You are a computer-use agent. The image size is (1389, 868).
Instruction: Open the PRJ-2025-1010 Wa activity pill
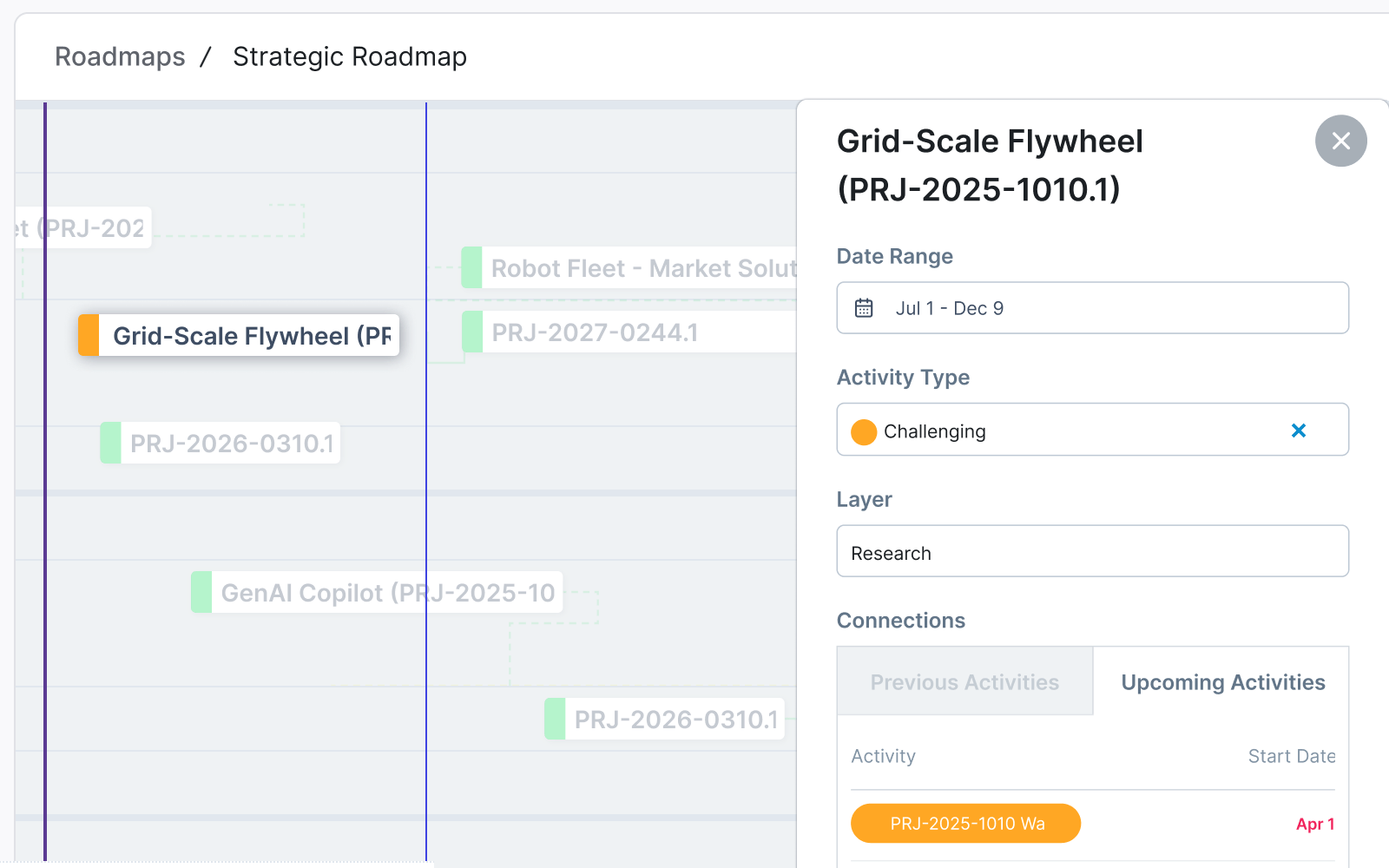(966, 824)
